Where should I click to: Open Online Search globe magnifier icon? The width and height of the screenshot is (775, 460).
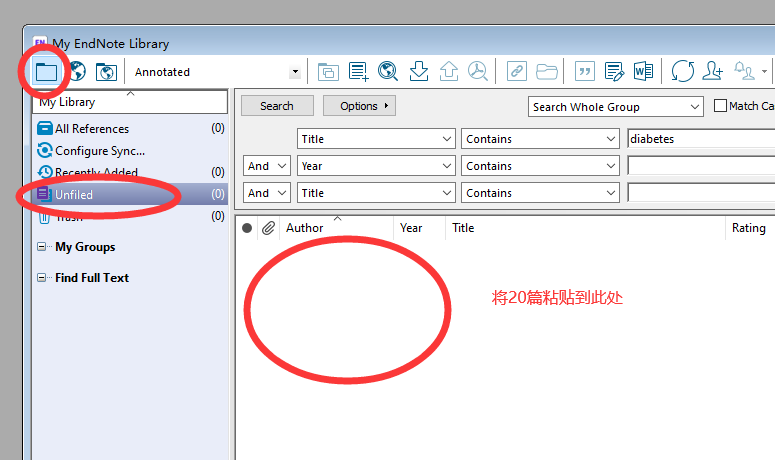[389, 71]
